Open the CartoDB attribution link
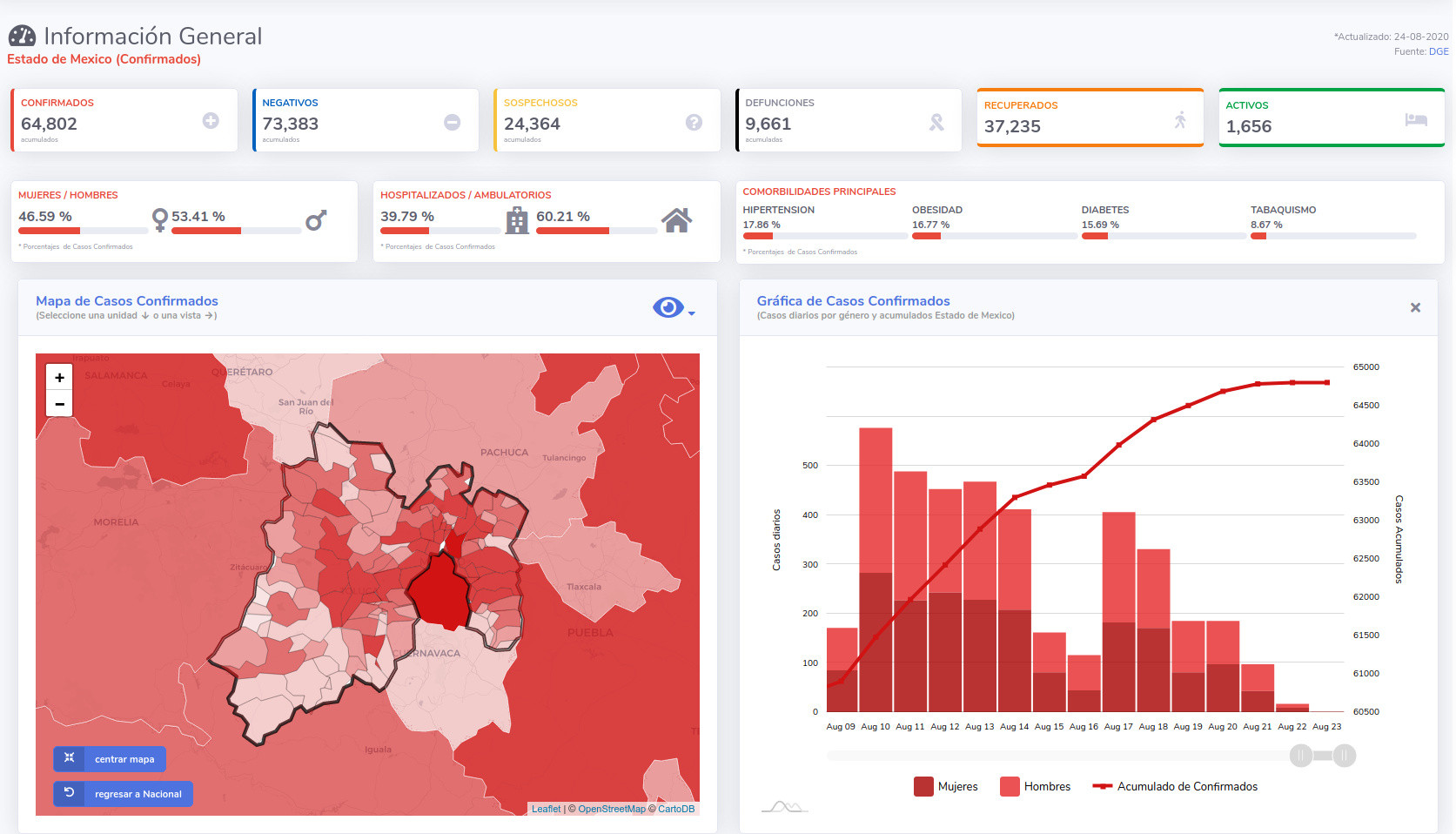The image size is (1456, 834). 676,809
